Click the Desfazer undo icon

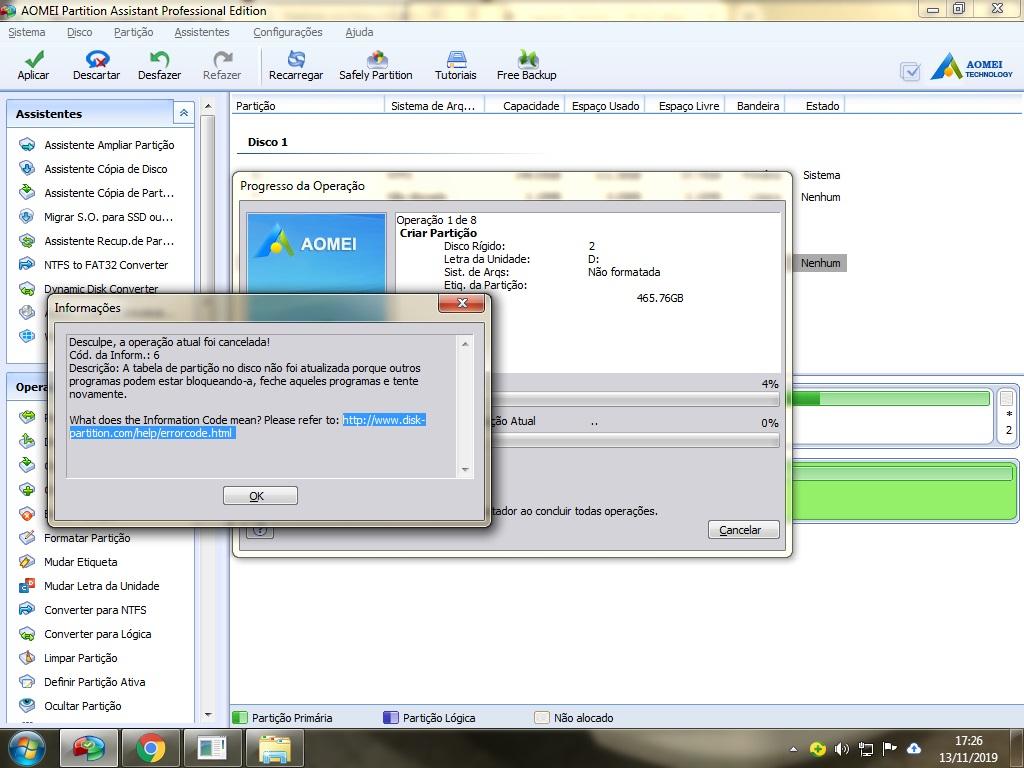click(x=159, y=65)
